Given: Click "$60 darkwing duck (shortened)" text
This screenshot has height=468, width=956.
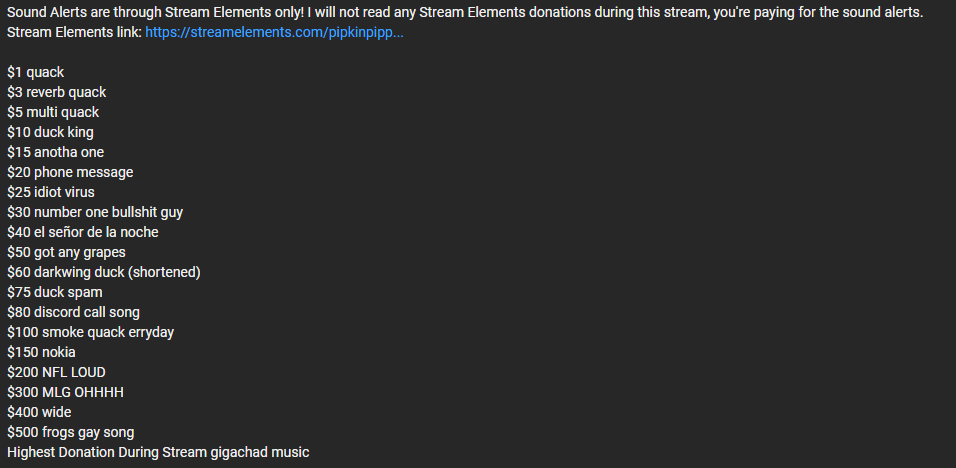Looking at the screenshot, I should (104, 272).
